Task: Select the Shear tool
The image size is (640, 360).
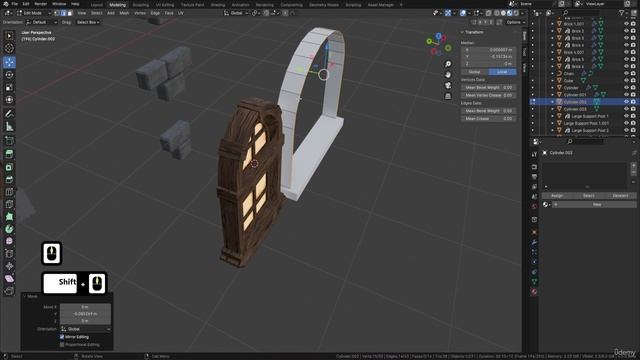Action: pyautogui.click(x=9, y=279)
